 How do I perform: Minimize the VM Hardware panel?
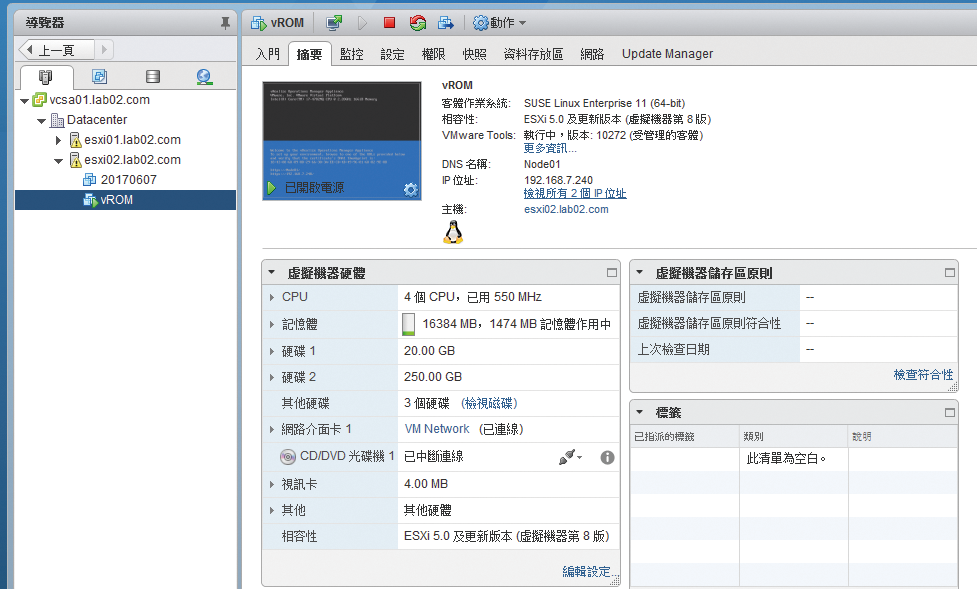612,273
